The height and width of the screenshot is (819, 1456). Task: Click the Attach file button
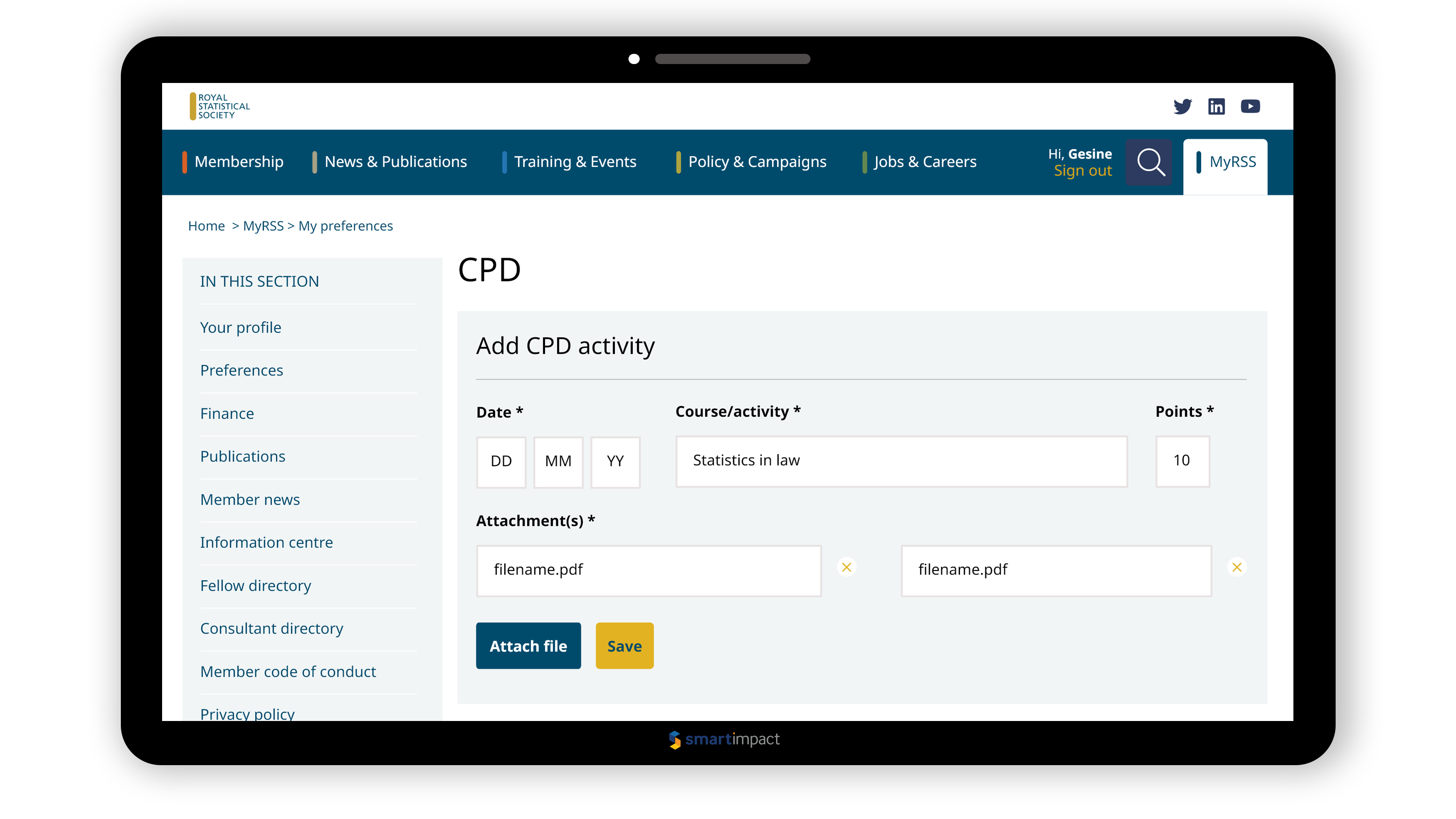point(528,645)
